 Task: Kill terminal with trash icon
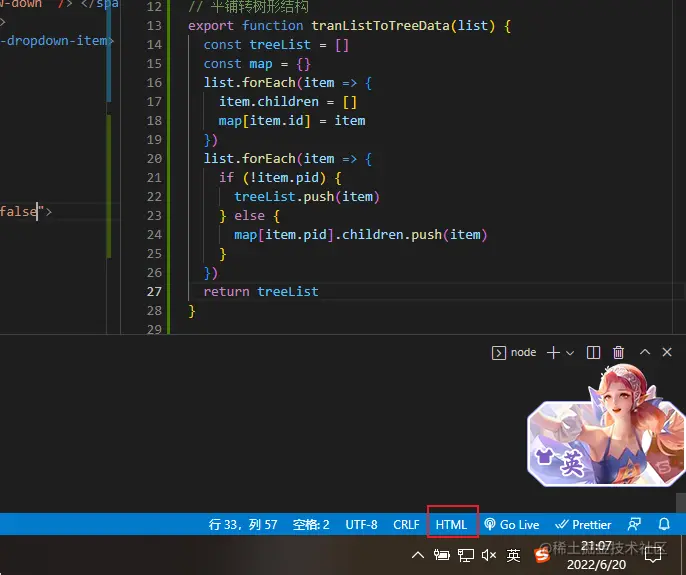(618, 352)
